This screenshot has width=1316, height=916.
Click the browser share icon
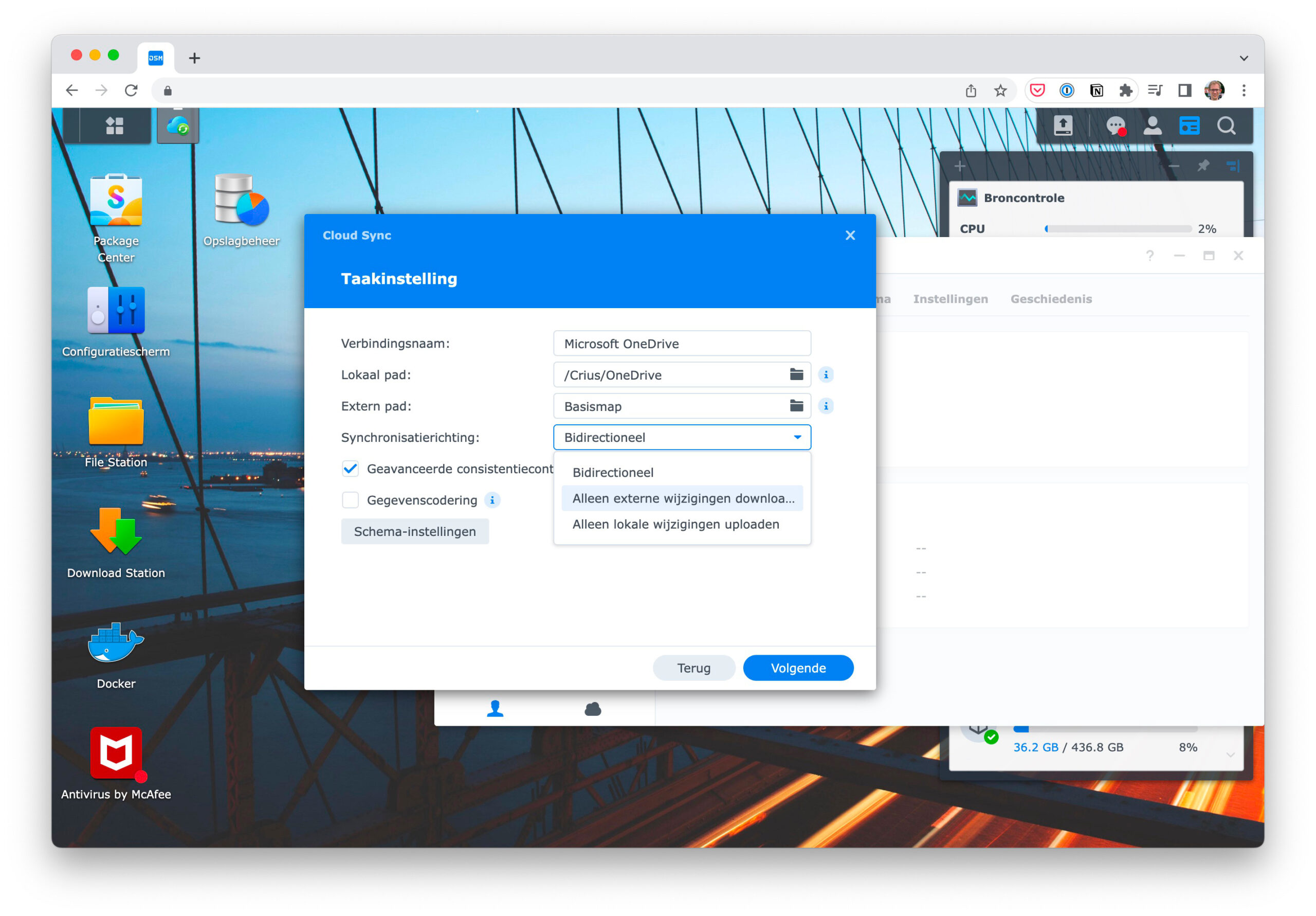pos(971,90)
